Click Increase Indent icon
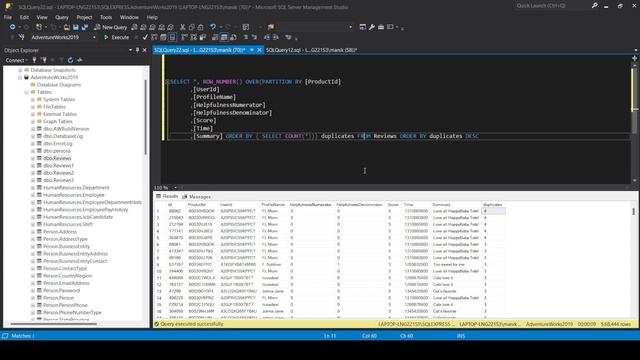Viewport: 640px width, 360px height. point(276,37)
